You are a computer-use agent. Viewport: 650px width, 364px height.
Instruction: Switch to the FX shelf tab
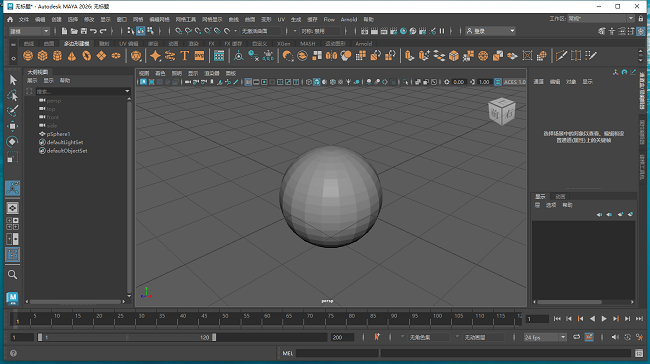point(211,44)
